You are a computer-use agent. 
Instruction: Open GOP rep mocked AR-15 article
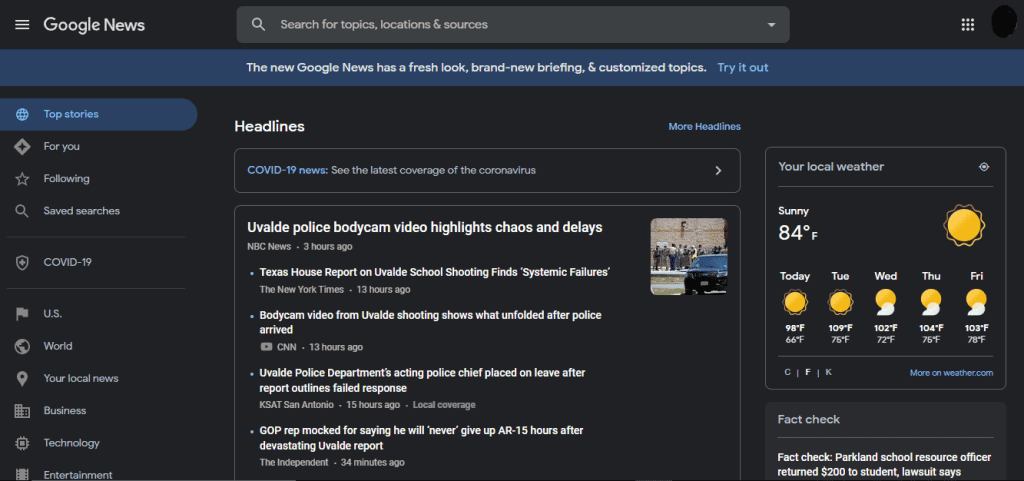[x=421, y=438]
